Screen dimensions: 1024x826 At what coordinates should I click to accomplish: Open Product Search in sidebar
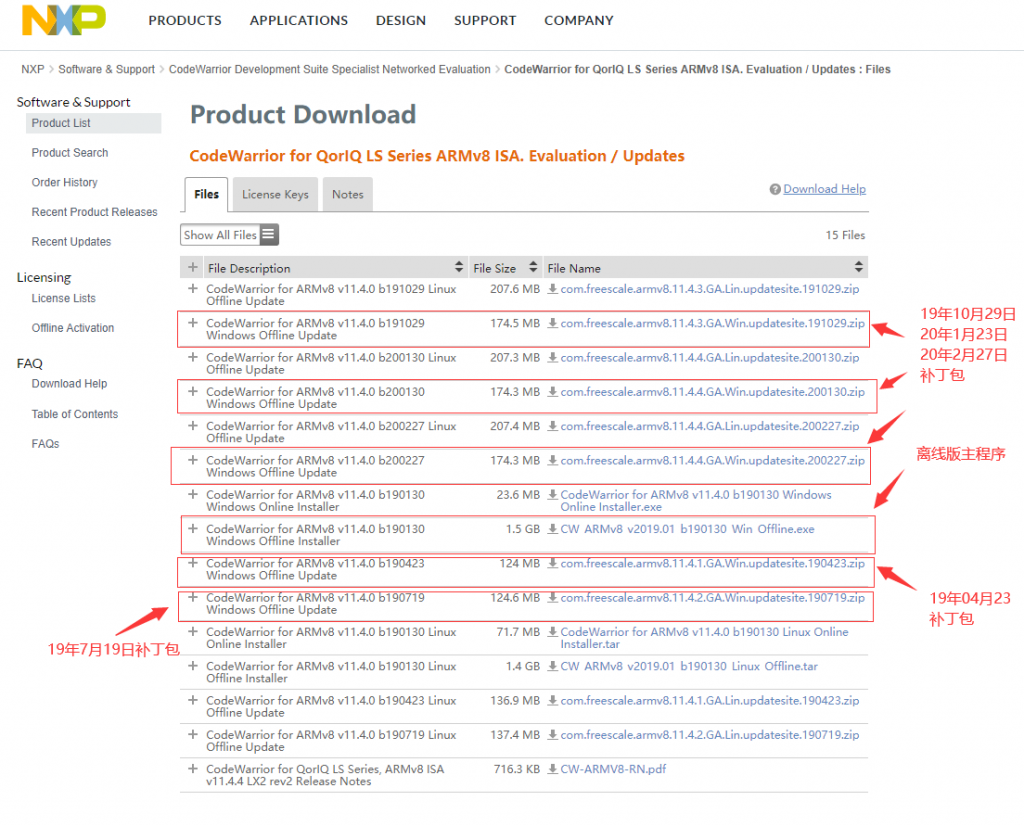point(70,153)
